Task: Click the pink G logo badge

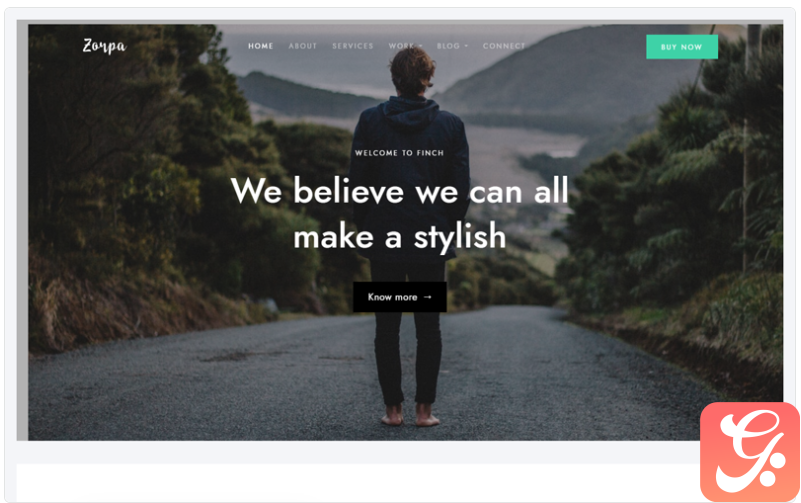Action: point(749,452)
